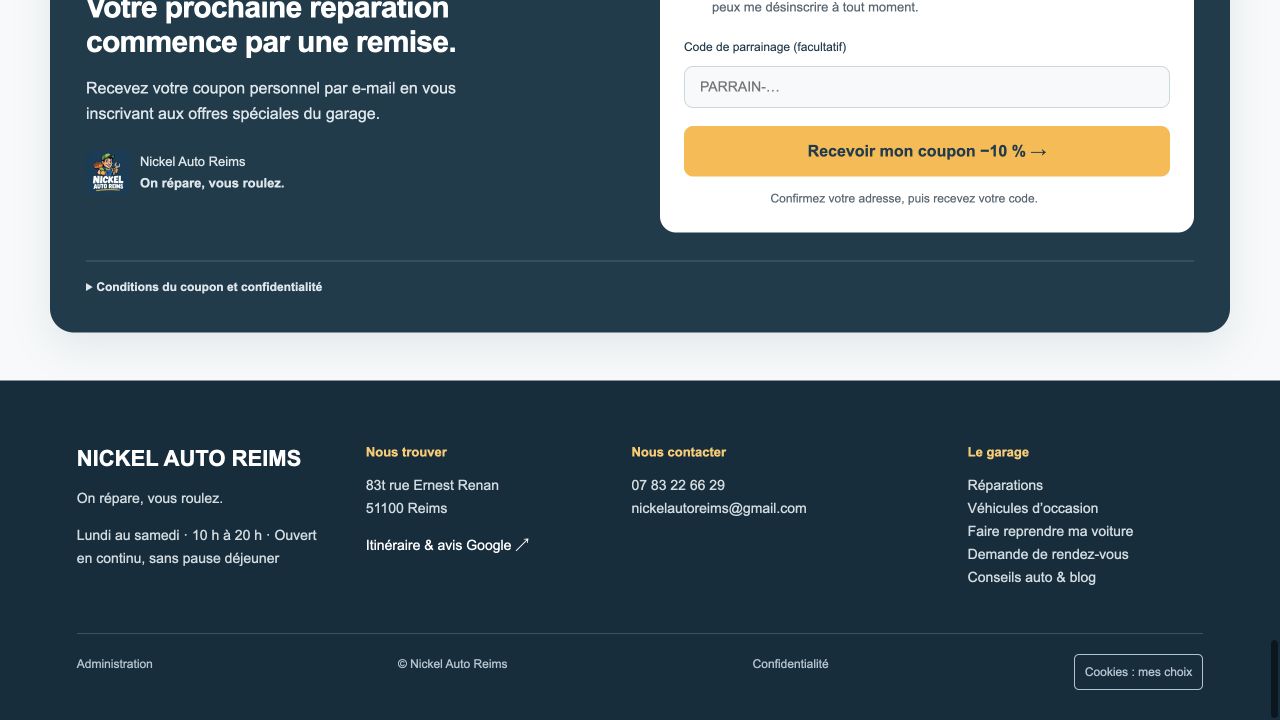This screenshot has width=1280, height=720.
Task: Click the 'Nous trouver' heading
Action: point(406,452)
